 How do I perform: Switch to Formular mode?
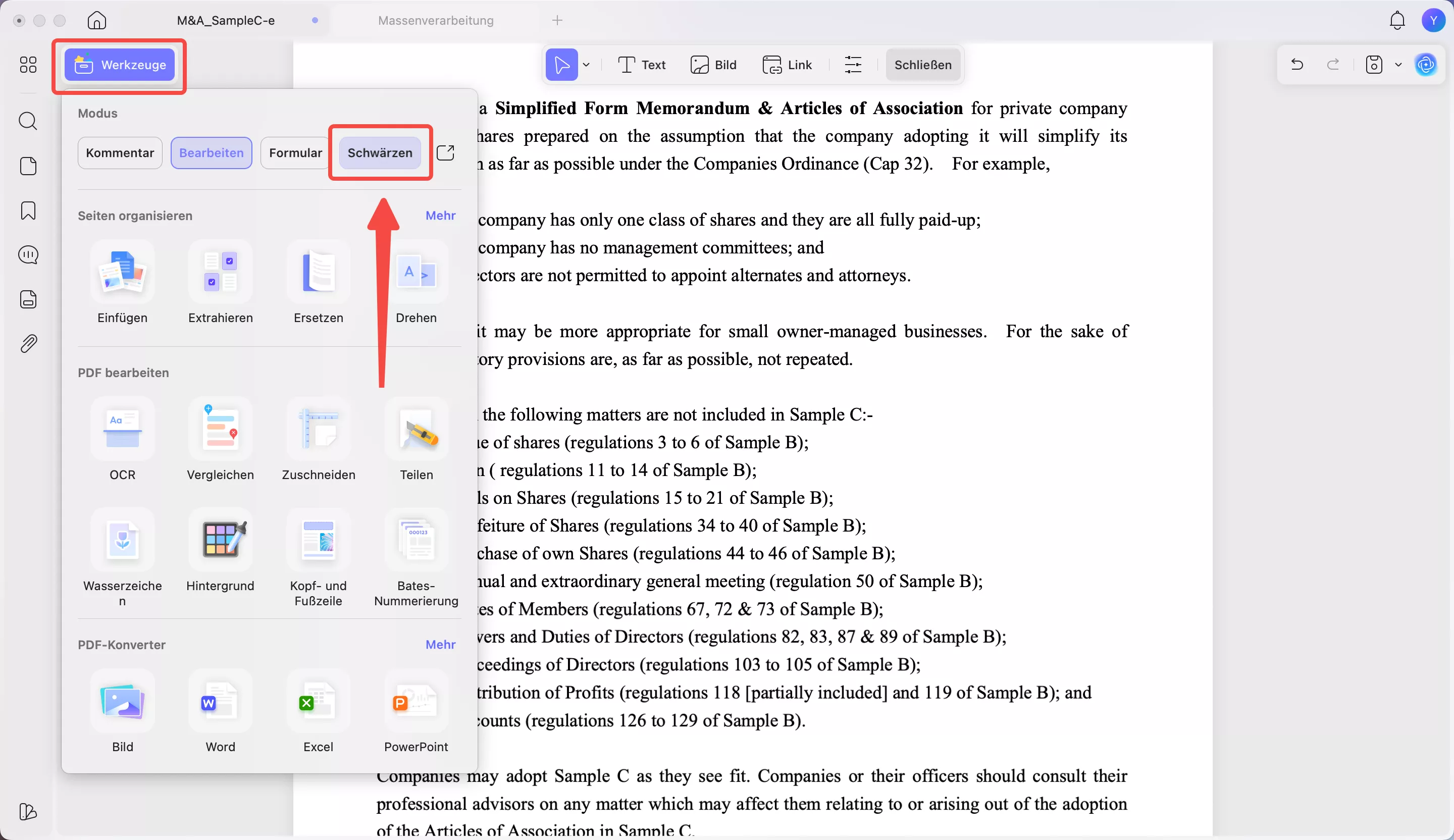coord(295,153)
